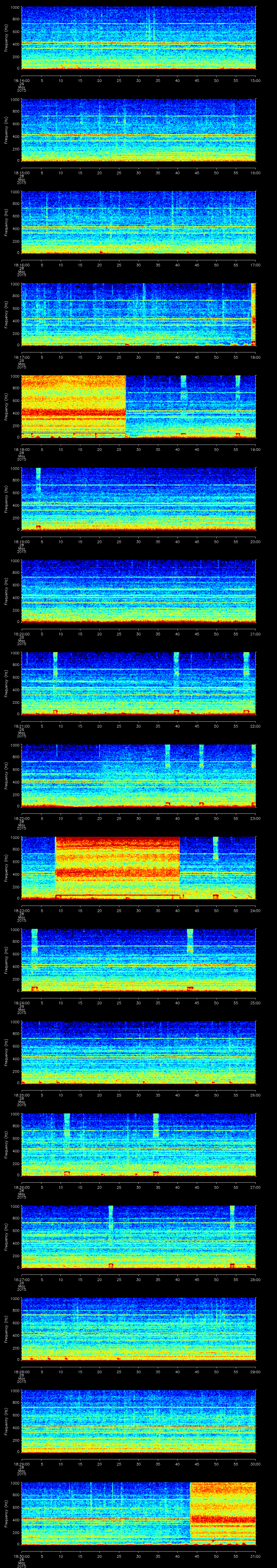This screenshot has height=1568, width=277.
Task: Click the 31:00 end time label
Action: (x=256, y=1556)
